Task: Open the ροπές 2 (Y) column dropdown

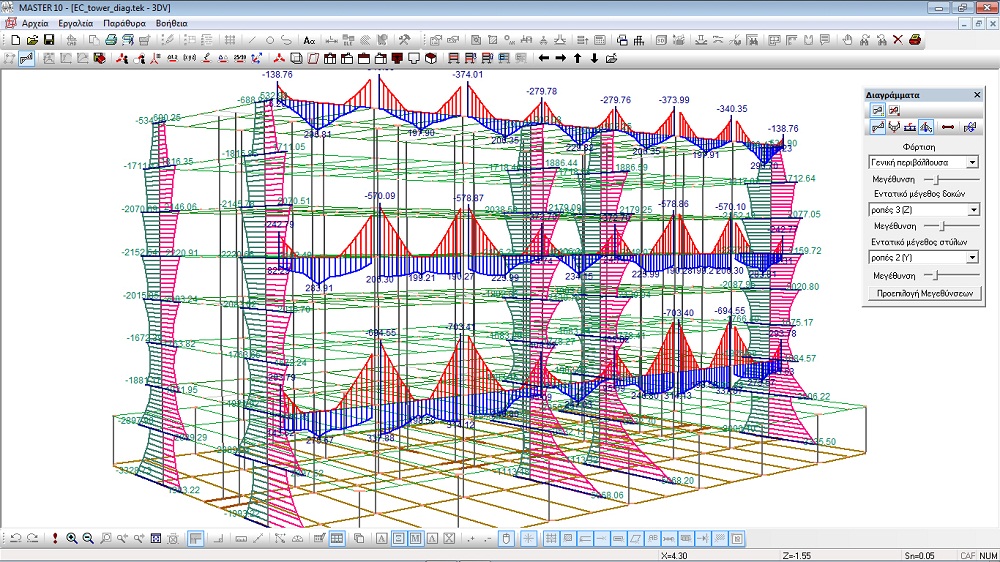Action: click(972, 257)
